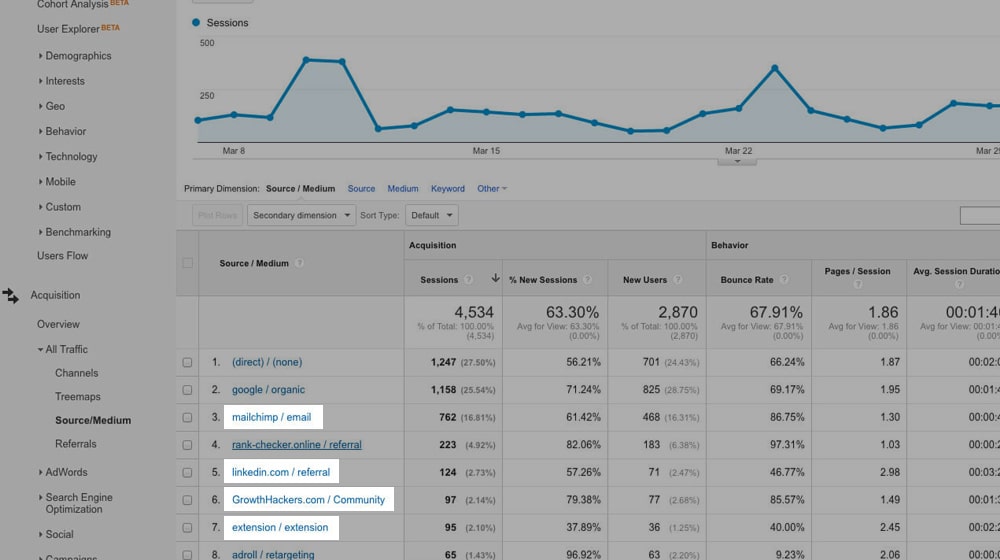Expand Mobile in the sidebar
This screenshot has width=1000, height=560.
(57, 182)
